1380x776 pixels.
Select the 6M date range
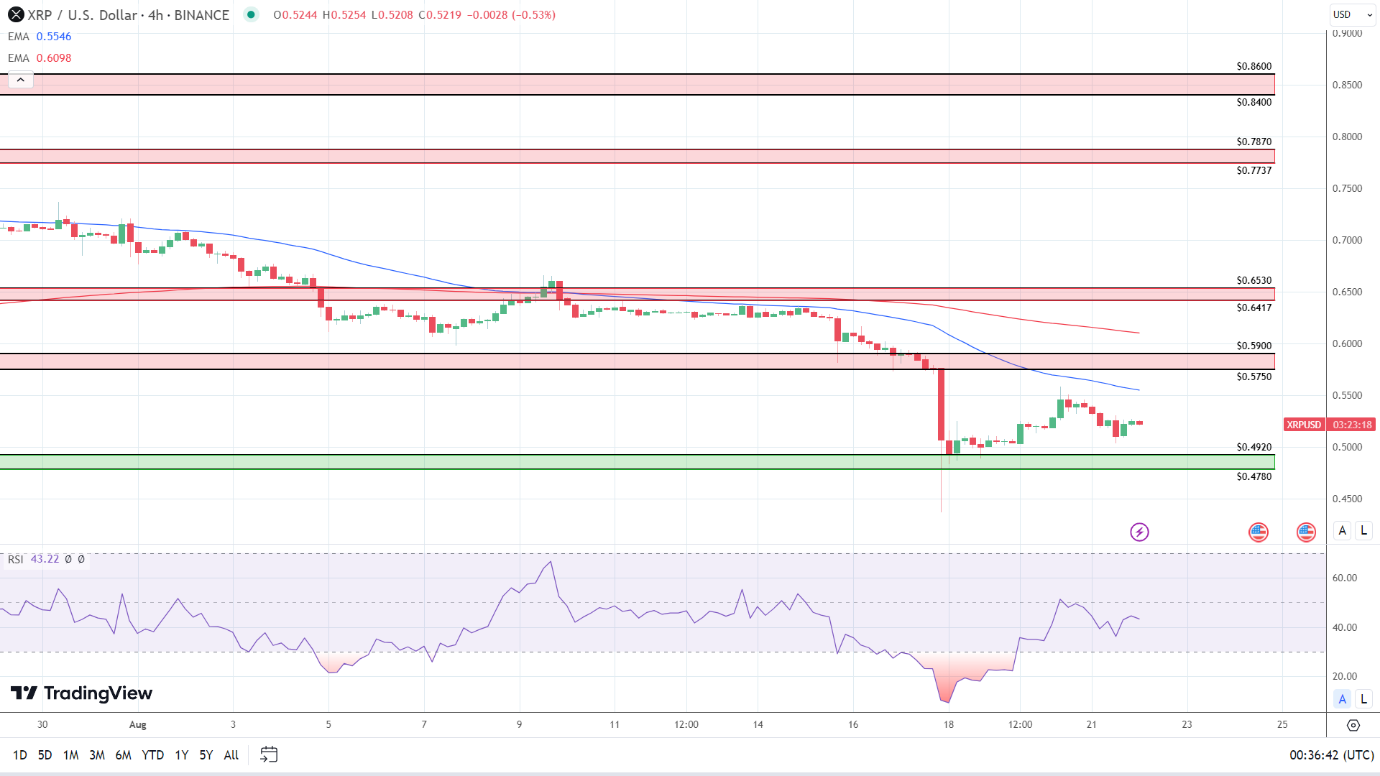tap(123, 755)
